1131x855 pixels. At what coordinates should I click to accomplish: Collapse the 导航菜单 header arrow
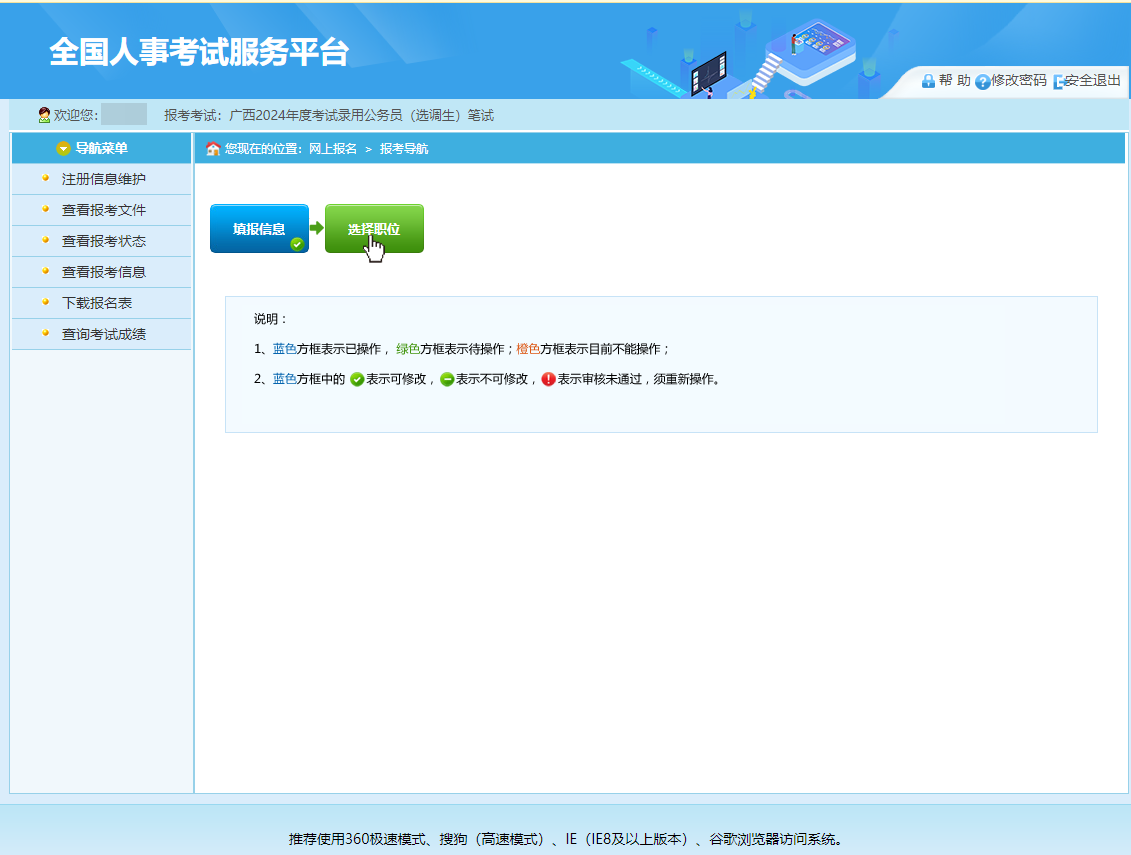pos(64,149)
